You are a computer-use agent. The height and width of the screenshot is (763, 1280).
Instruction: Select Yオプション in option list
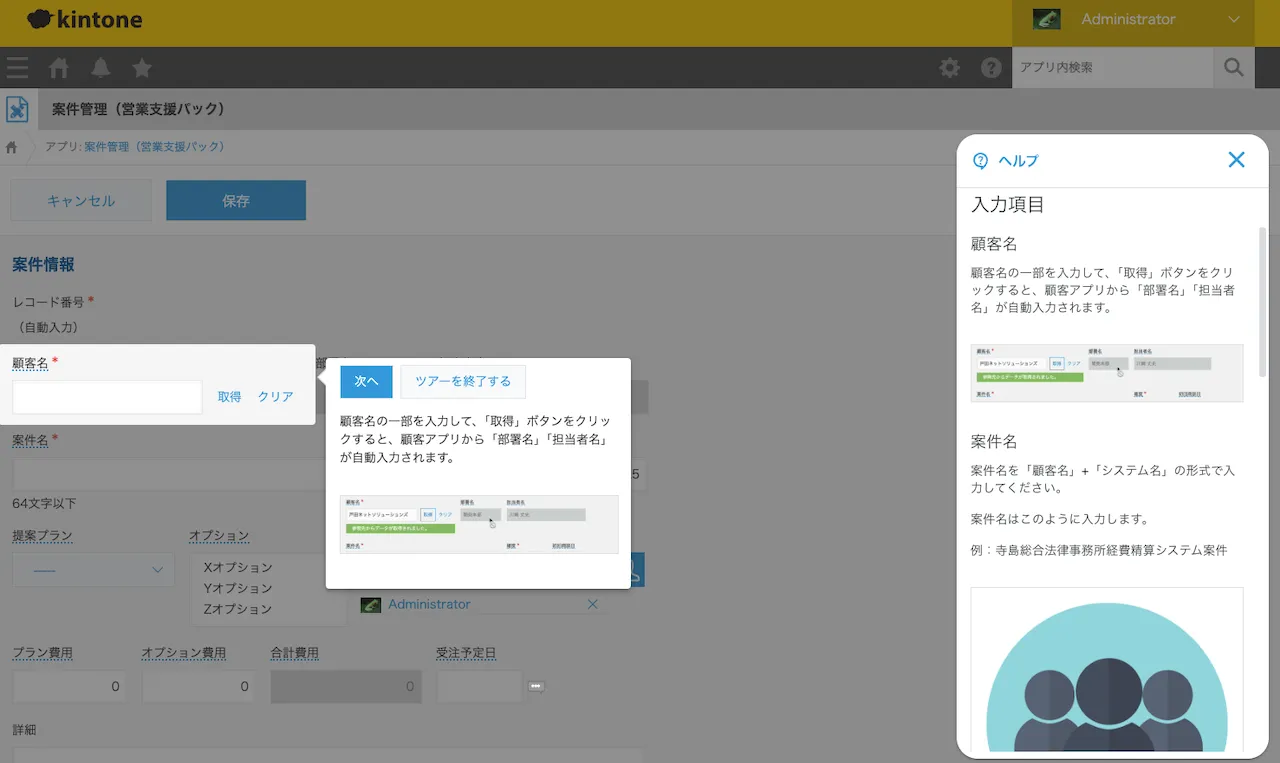238,588
